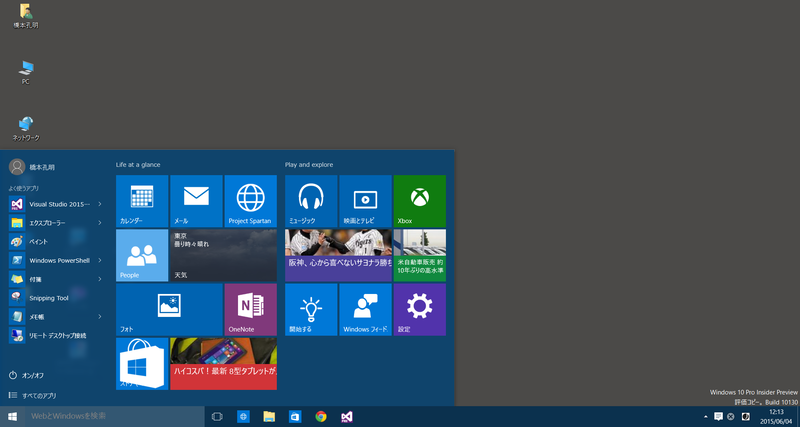
Task: Open the フォト photos tile
Action: coord(169,310)
